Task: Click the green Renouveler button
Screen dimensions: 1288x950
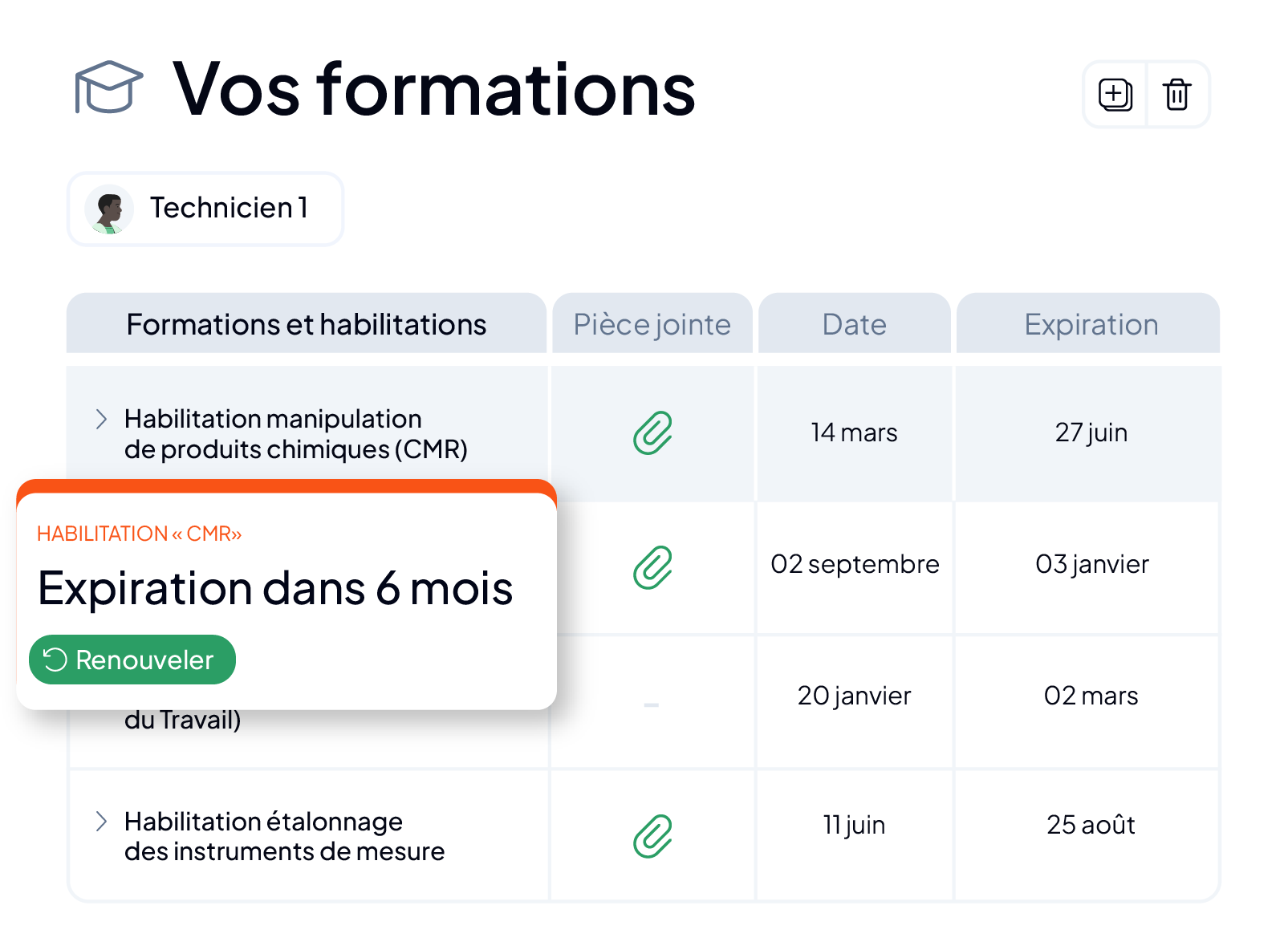Action: 132,660
